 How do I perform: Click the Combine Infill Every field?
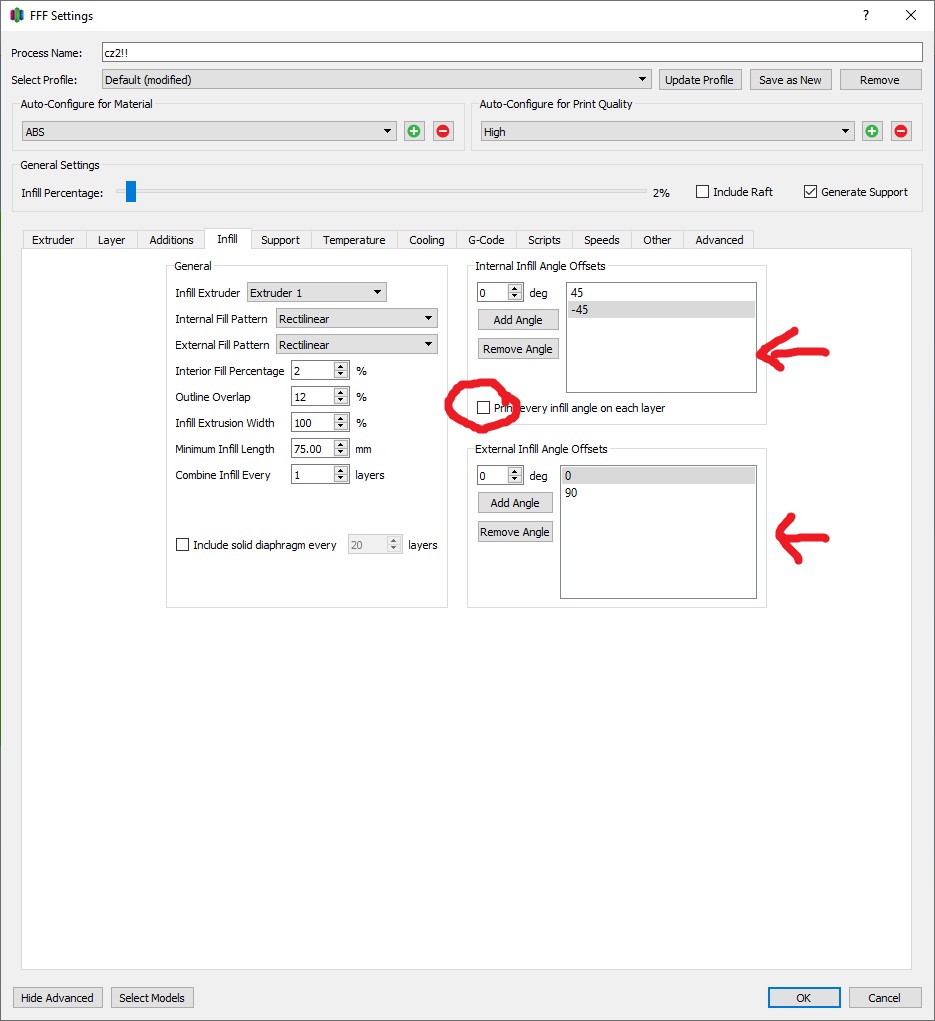(x=313, y=475)
